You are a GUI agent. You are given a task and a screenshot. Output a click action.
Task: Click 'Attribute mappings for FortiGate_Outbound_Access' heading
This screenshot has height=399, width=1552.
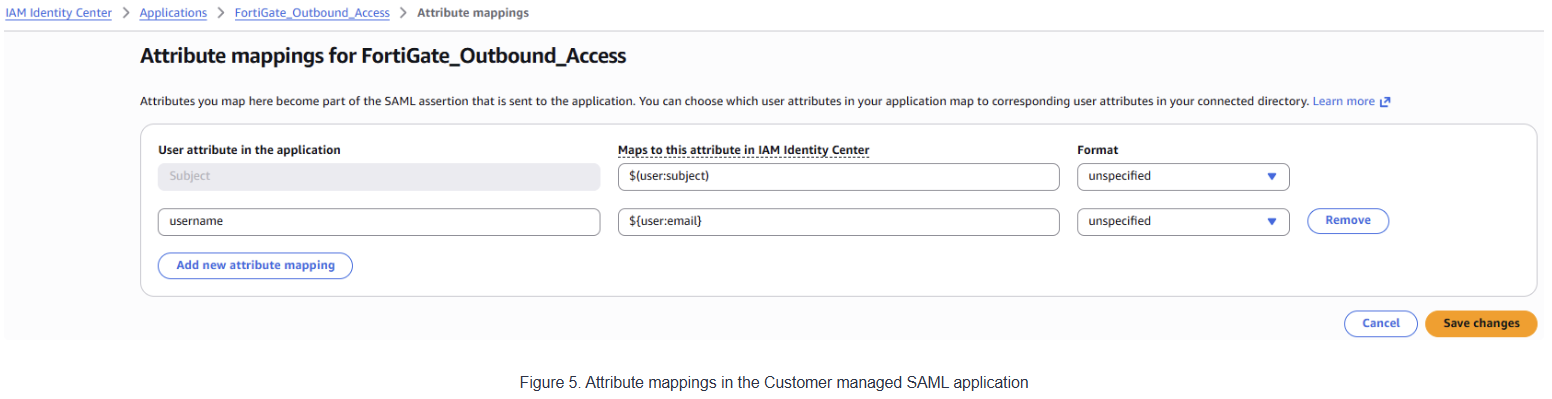click(383, 56)
